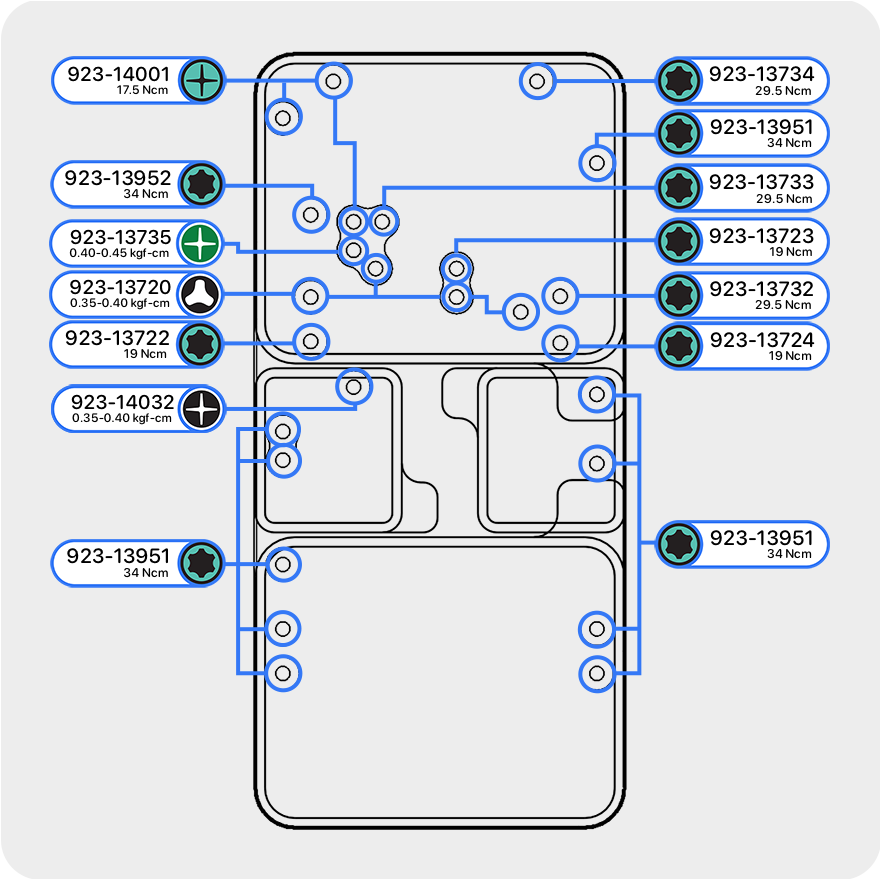Click the 923-13735 part number label

tap(119, 237)
